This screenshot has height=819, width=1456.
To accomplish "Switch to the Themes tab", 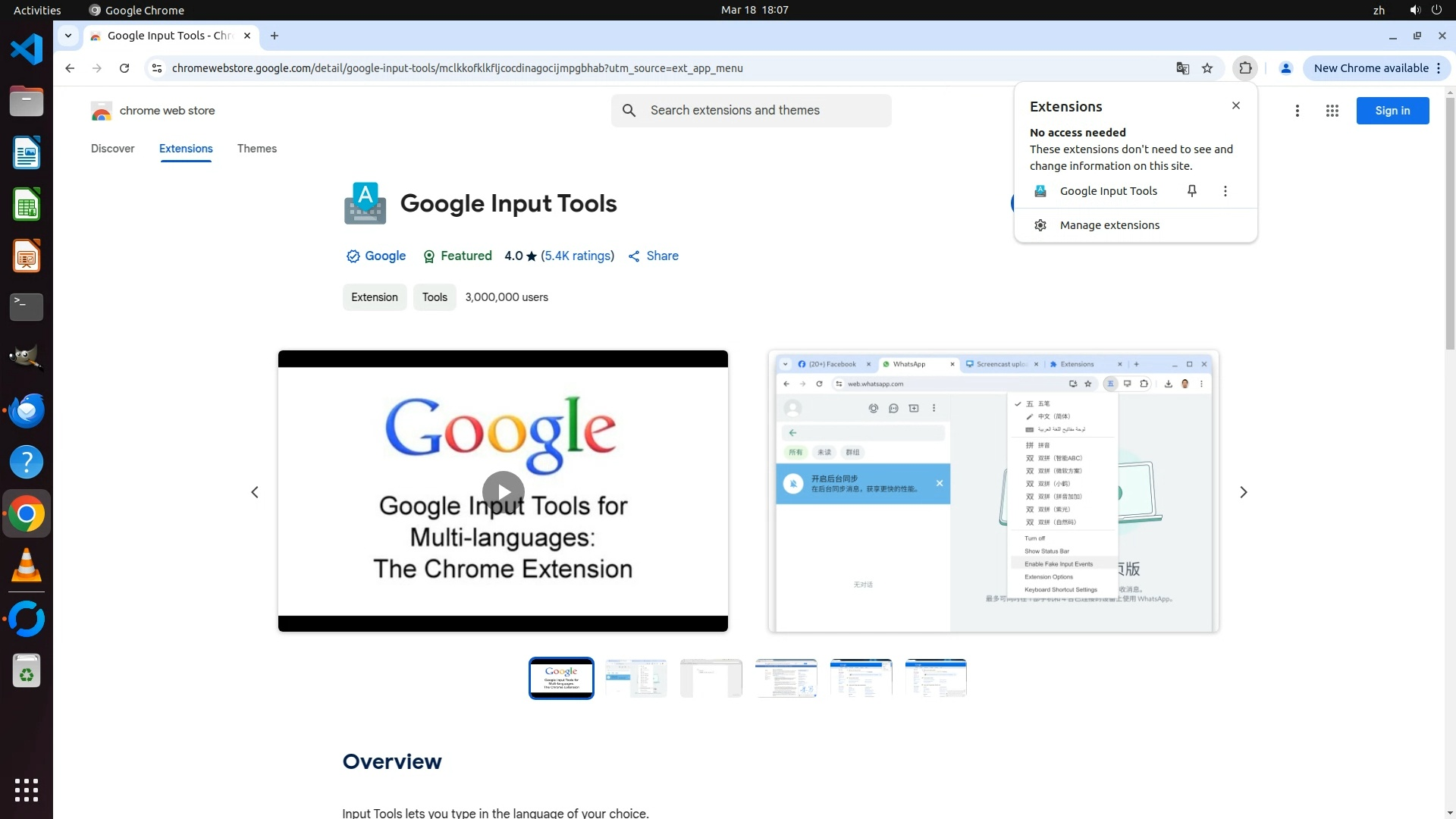I will (256, 149).
